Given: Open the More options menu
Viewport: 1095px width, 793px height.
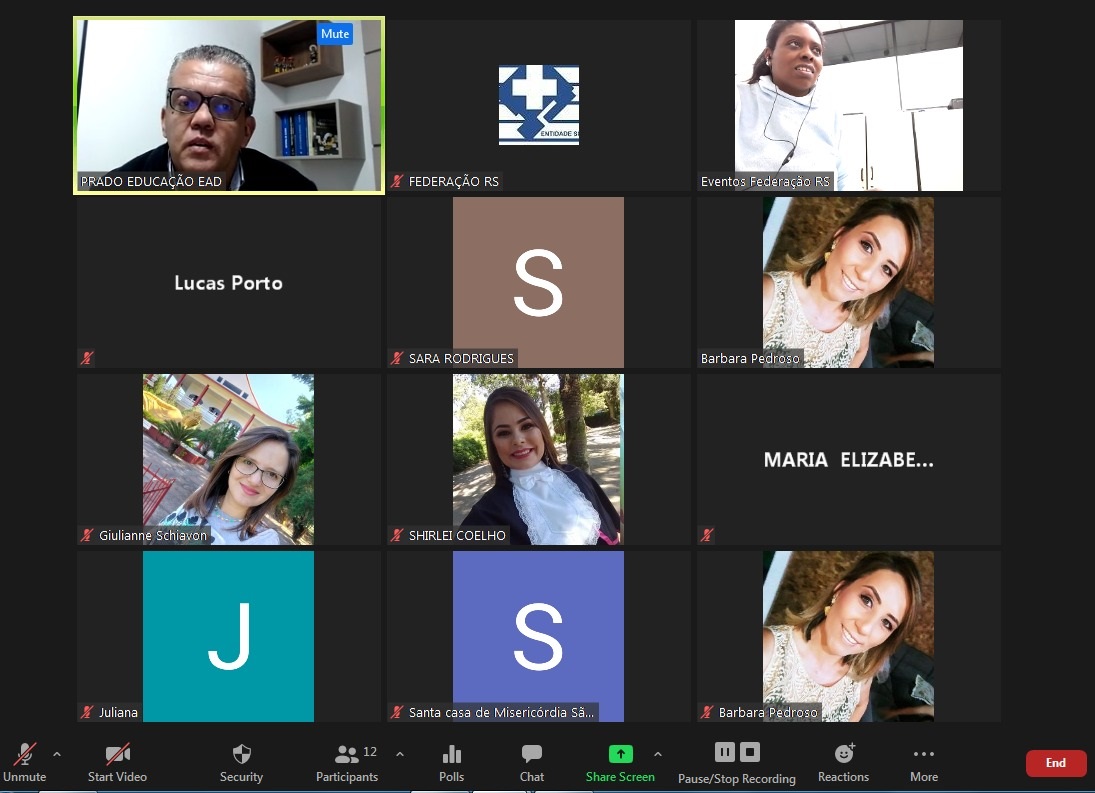Looking at the screenshot, I should pos(923,762).
